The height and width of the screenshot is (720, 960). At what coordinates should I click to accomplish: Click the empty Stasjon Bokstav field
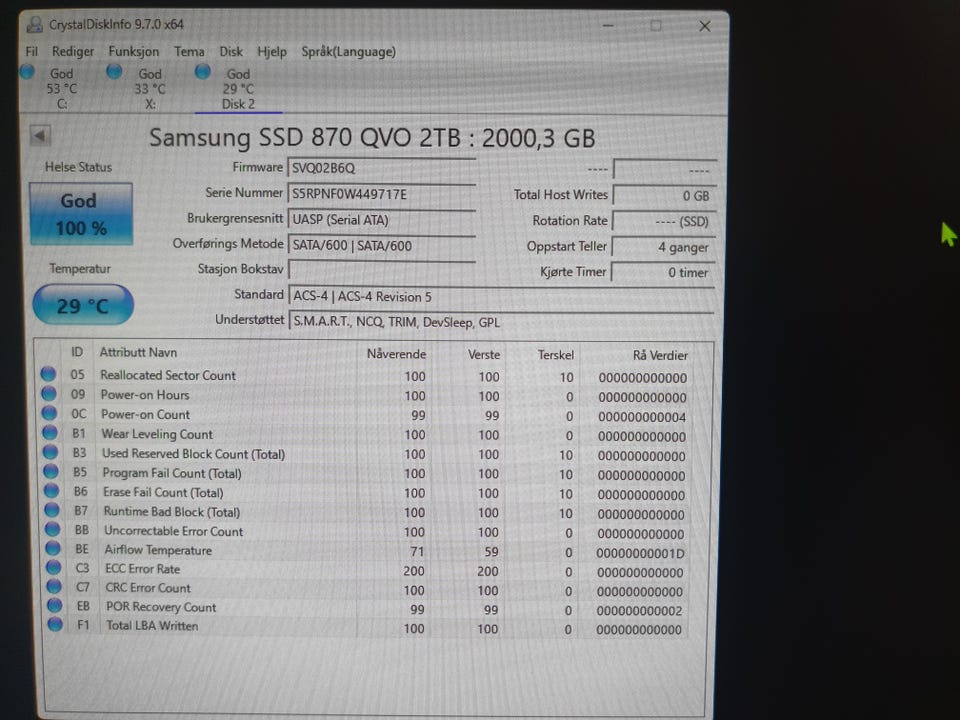tap(381, 270)
